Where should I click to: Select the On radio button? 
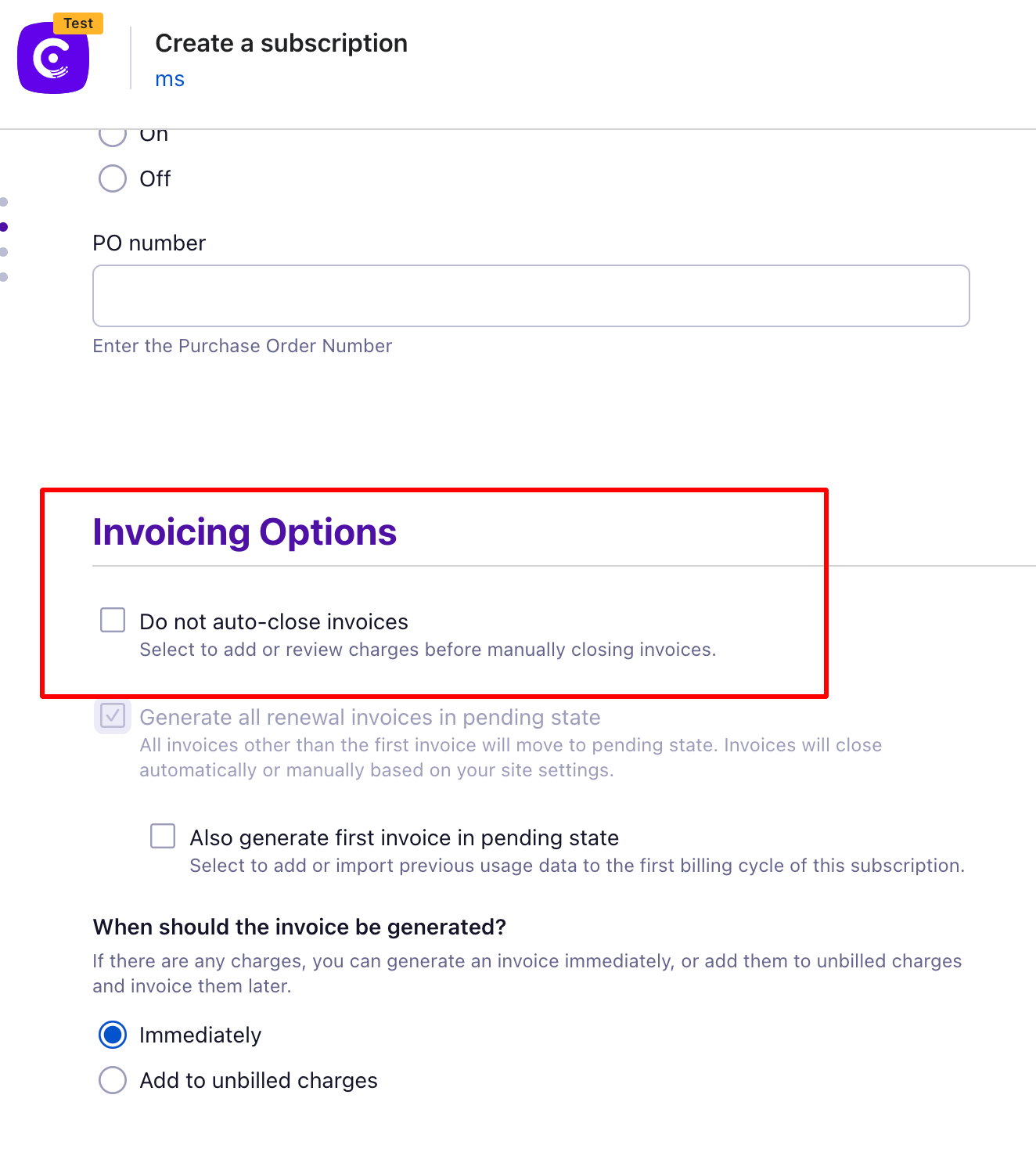[113, 136]
